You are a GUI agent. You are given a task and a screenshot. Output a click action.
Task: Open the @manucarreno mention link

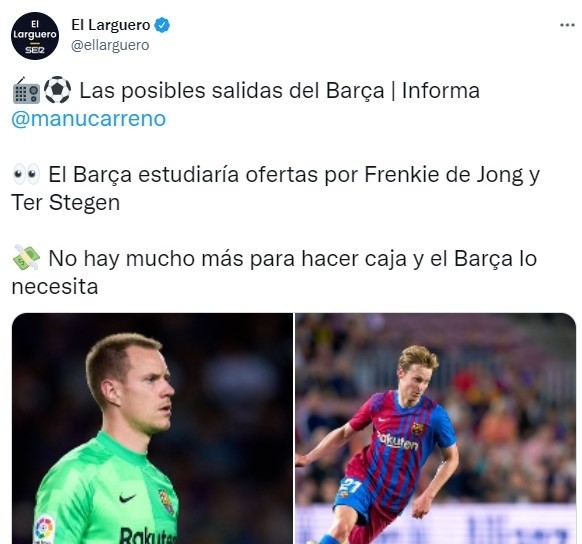pos(89,119)
